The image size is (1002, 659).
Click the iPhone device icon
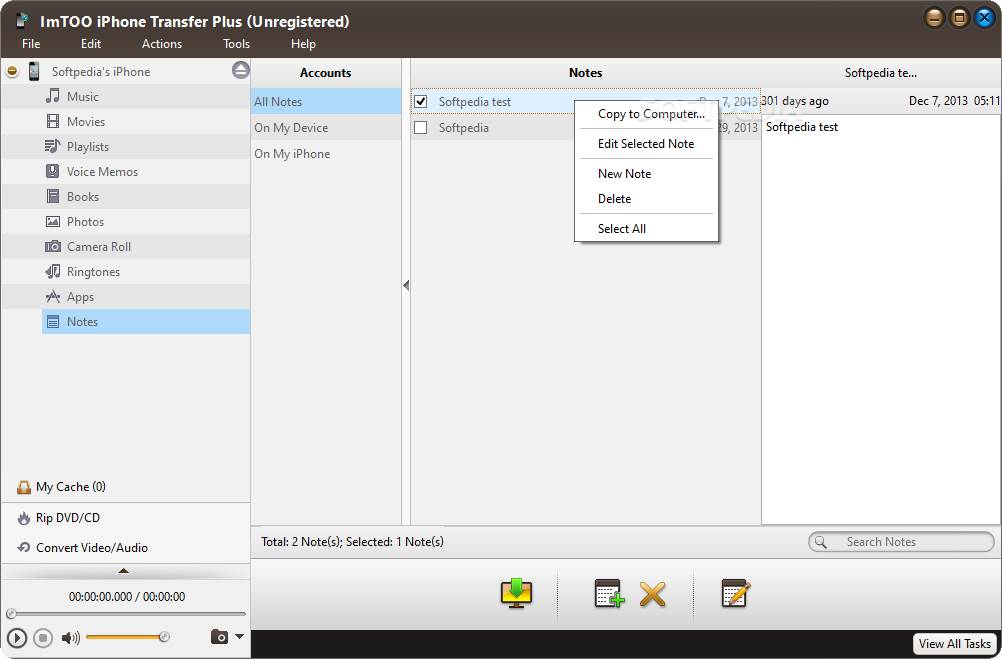(35, 72)
